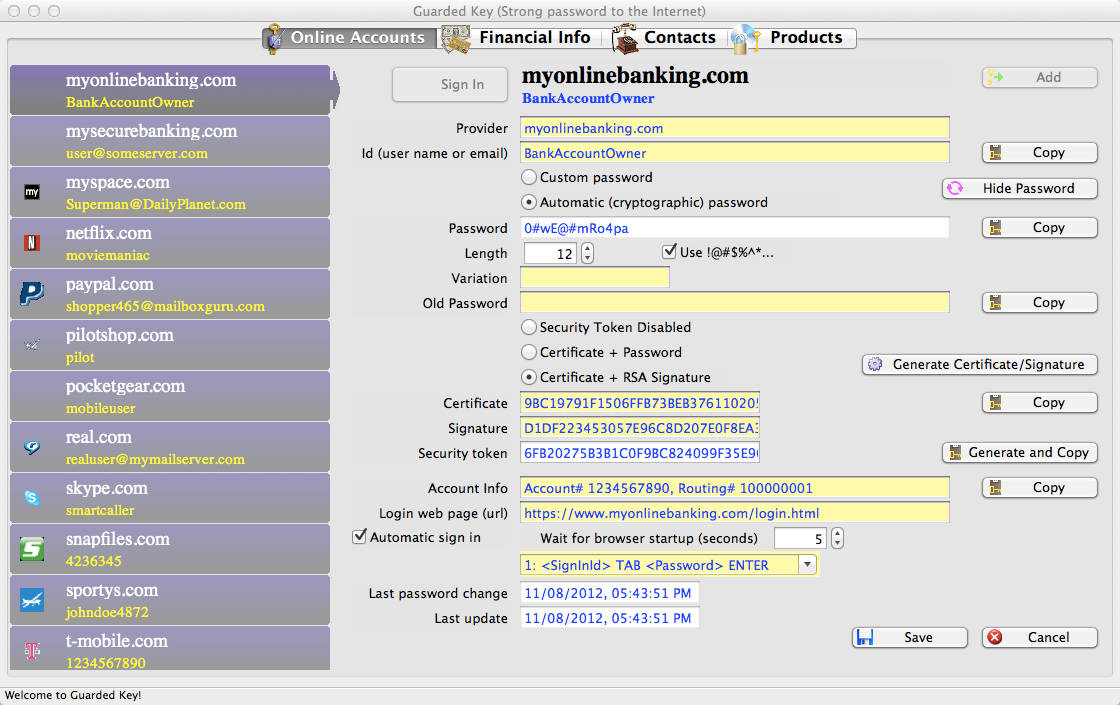
Task: Click the MySpace icon in the accounts list
Action: pyautogui.click(x=32, y=192)
